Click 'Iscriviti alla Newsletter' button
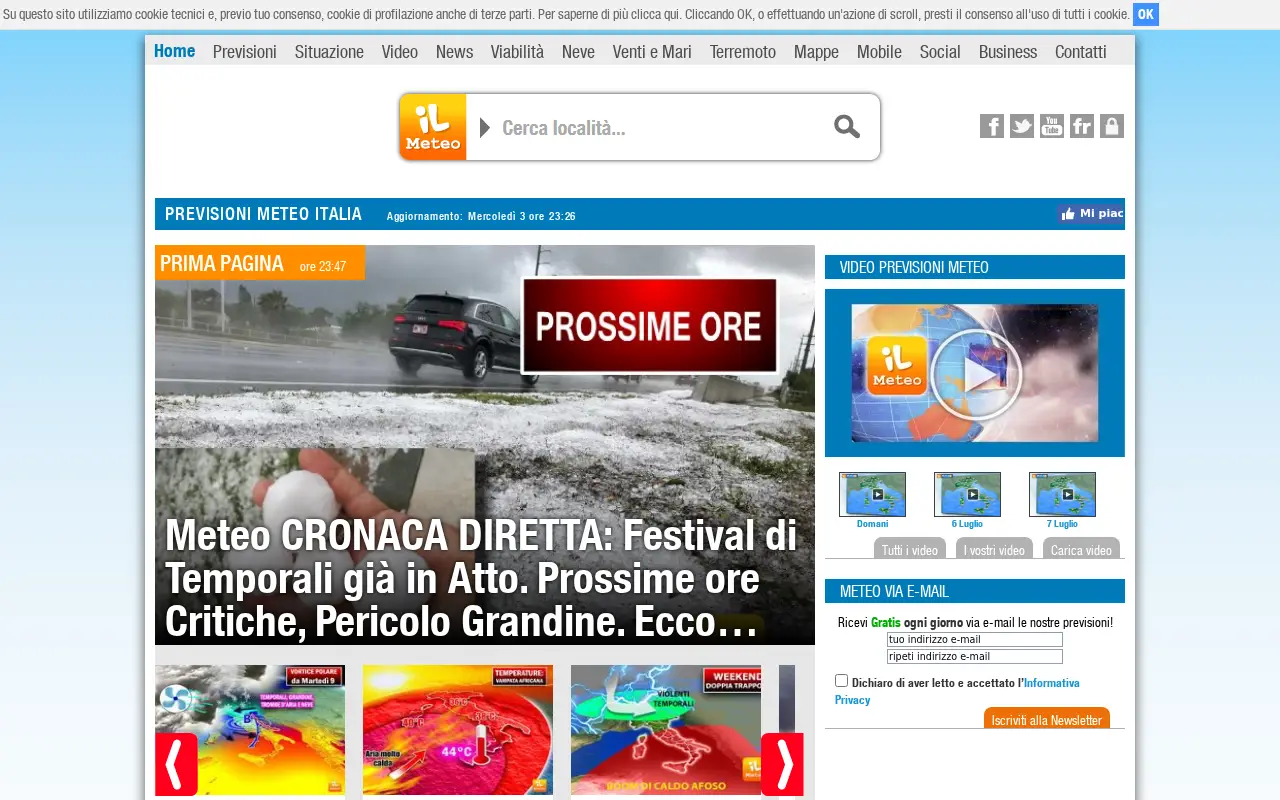1280x800 pixels. point(1047,718)
